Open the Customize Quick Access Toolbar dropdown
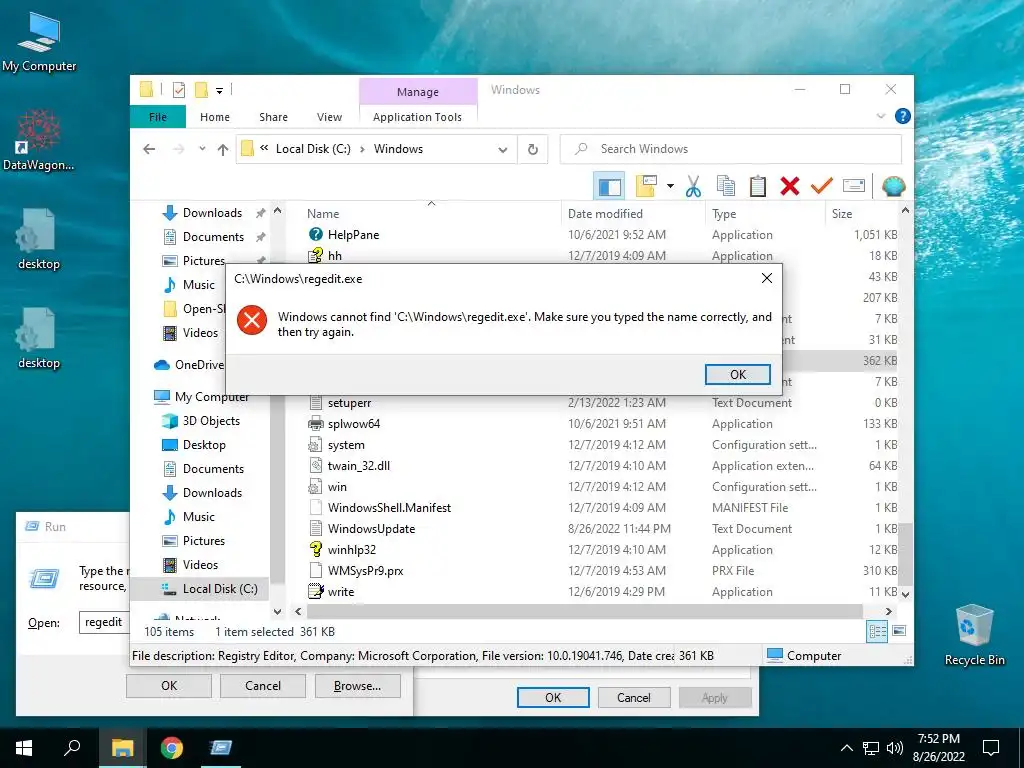Viewport: 1024px width, 768px height. point(219,91)
